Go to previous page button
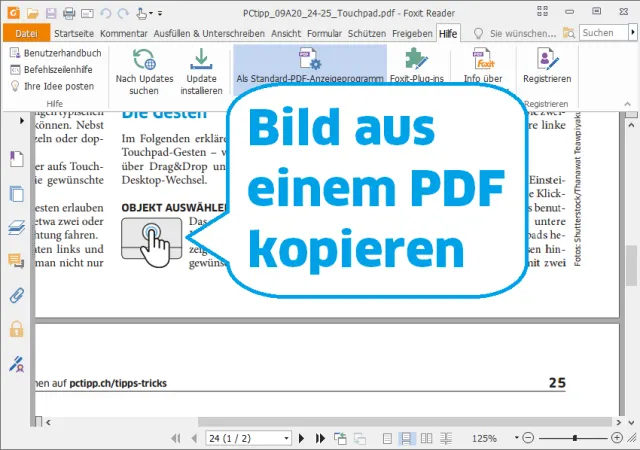 (x=194, y=439)
